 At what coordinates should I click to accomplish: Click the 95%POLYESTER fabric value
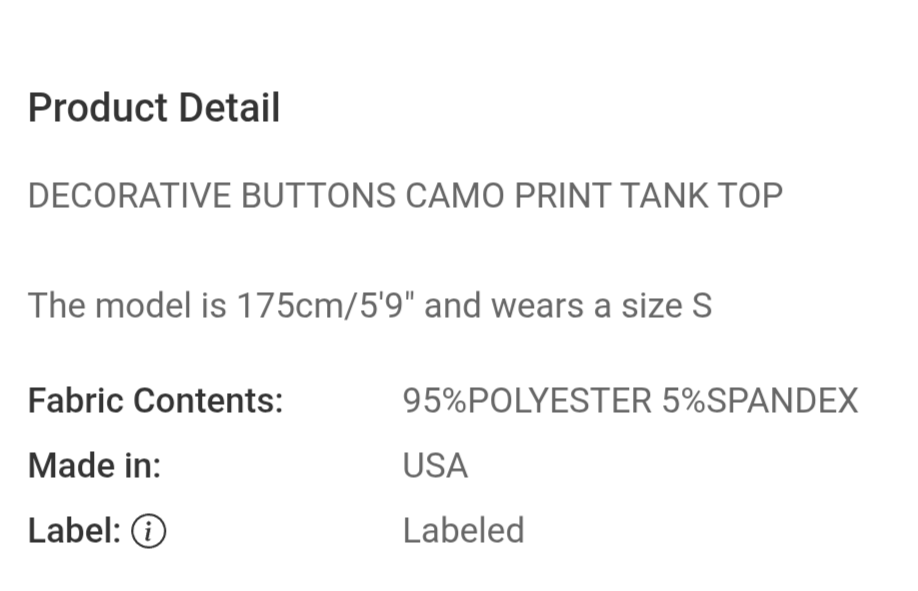(527, 401)
